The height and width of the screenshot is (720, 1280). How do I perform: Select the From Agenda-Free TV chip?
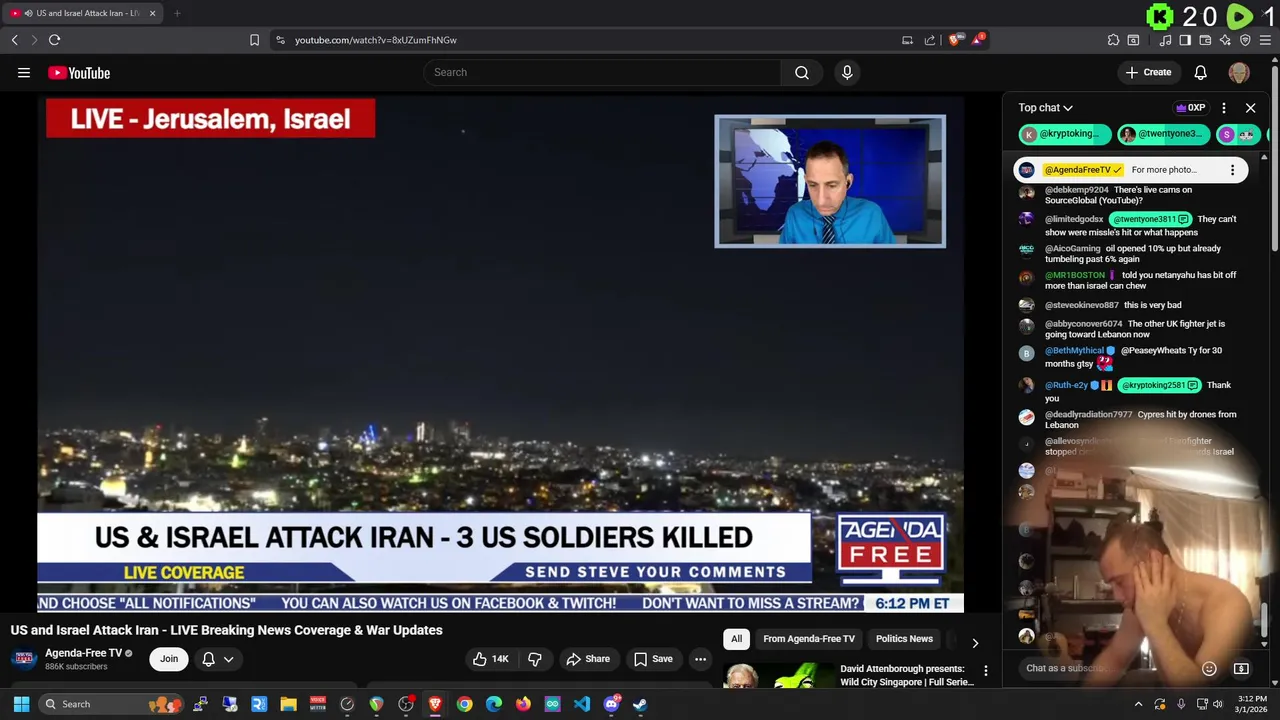[x=809, y=639]
